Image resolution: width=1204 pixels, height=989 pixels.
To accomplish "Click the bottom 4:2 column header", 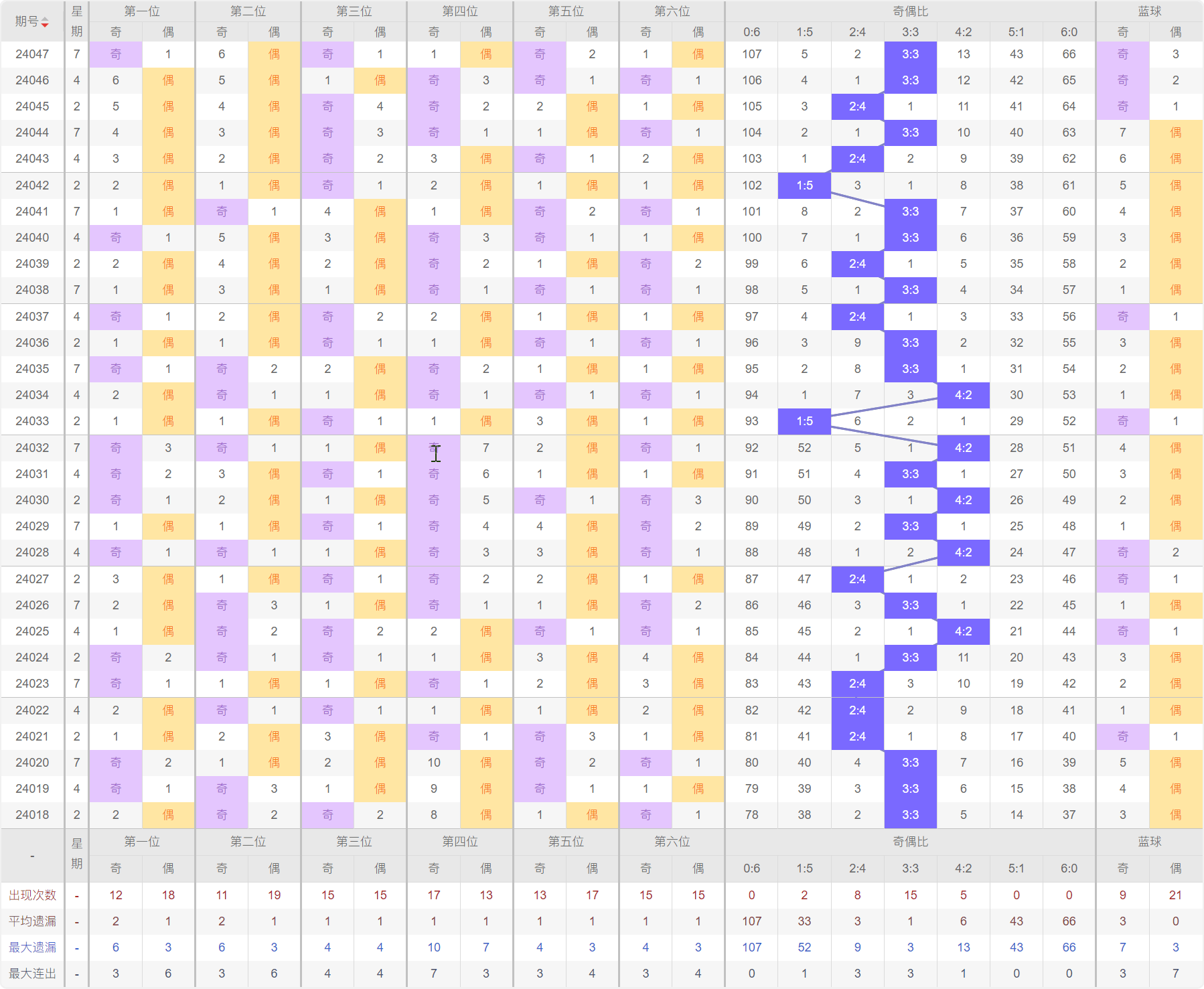I will click(x=963, y=868).
